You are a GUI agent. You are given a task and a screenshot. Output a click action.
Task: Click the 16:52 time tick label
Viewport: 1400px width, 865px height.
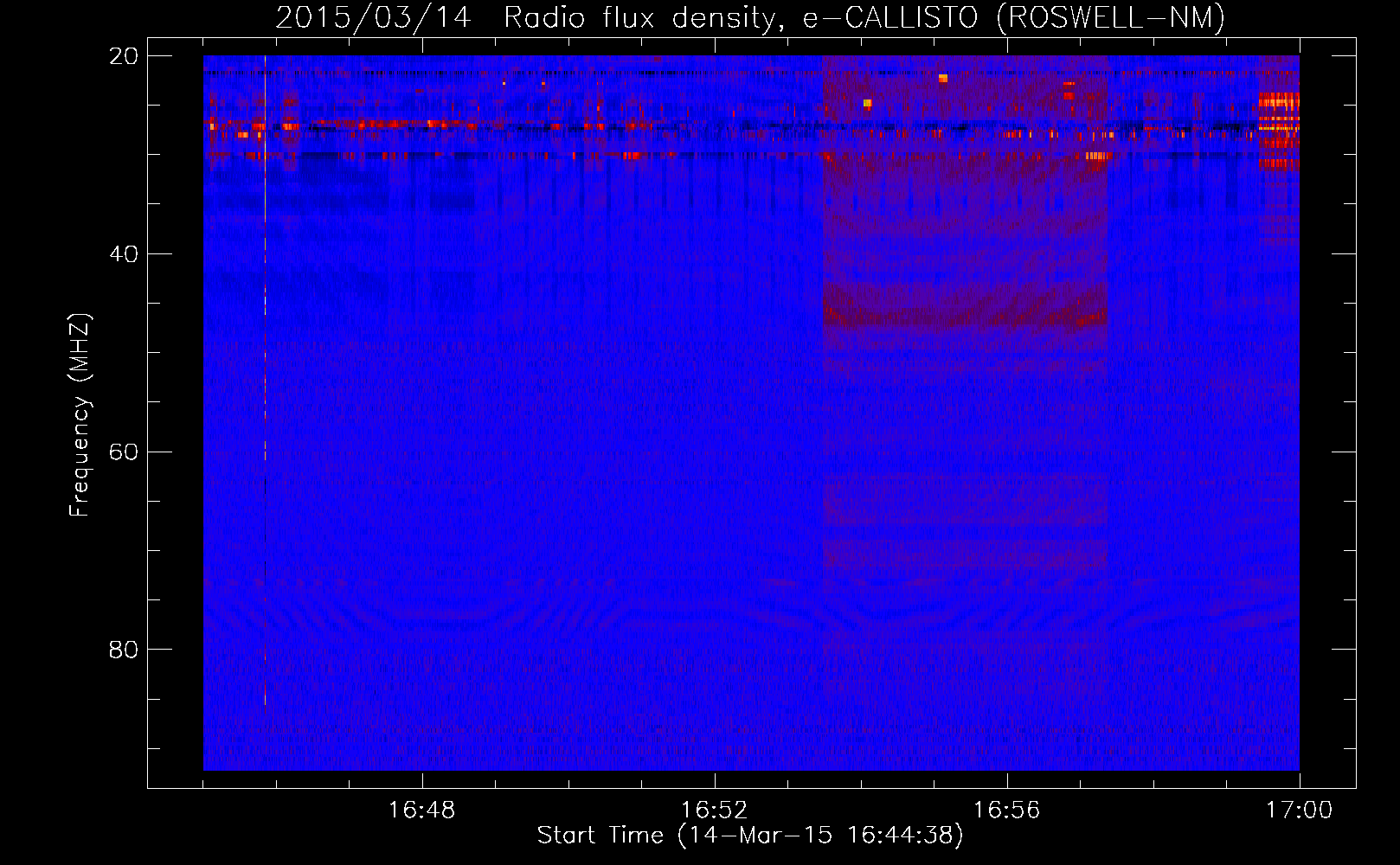715,811
